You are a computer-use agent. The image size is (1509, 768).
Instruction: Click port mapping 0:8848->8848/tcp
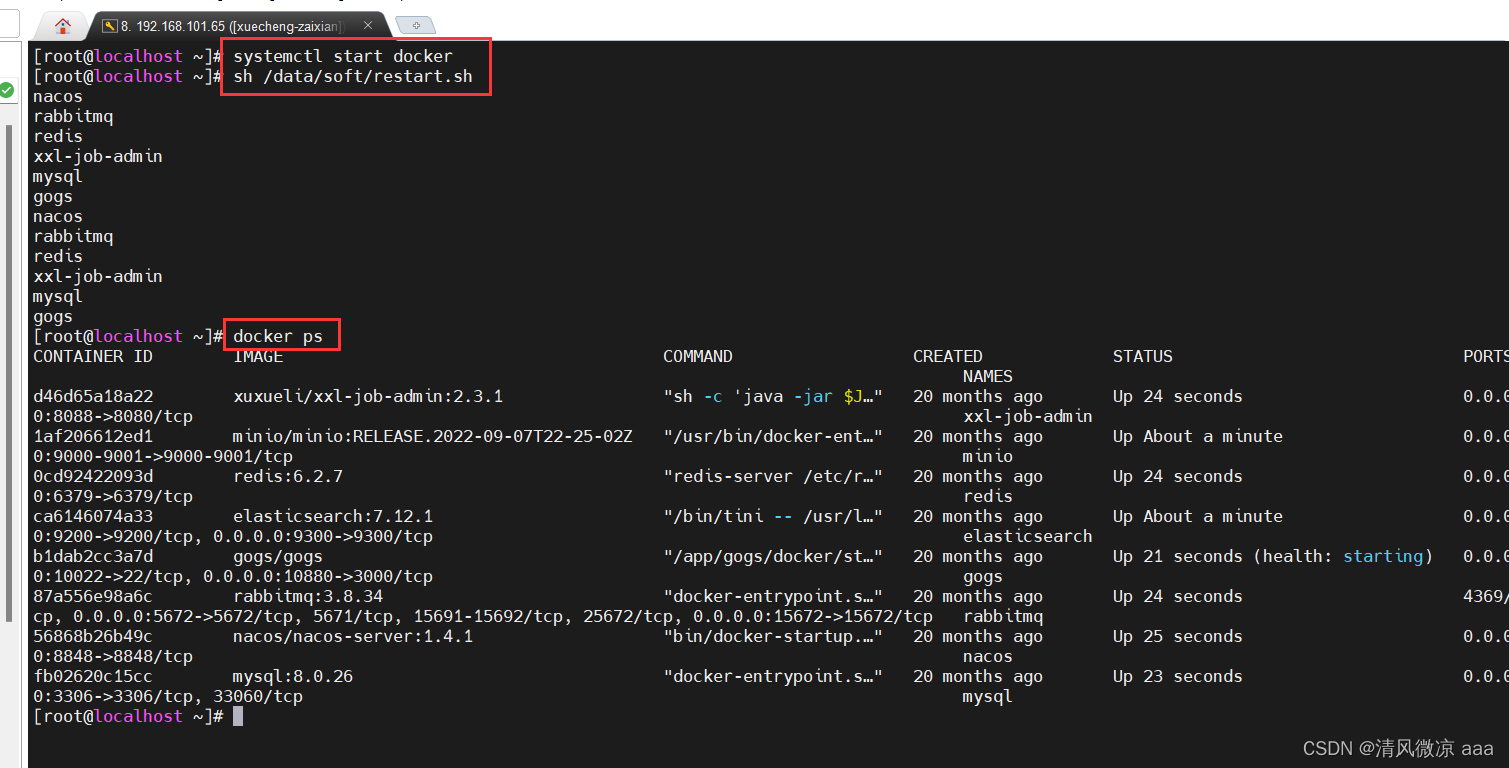click(x=113, y=656)
